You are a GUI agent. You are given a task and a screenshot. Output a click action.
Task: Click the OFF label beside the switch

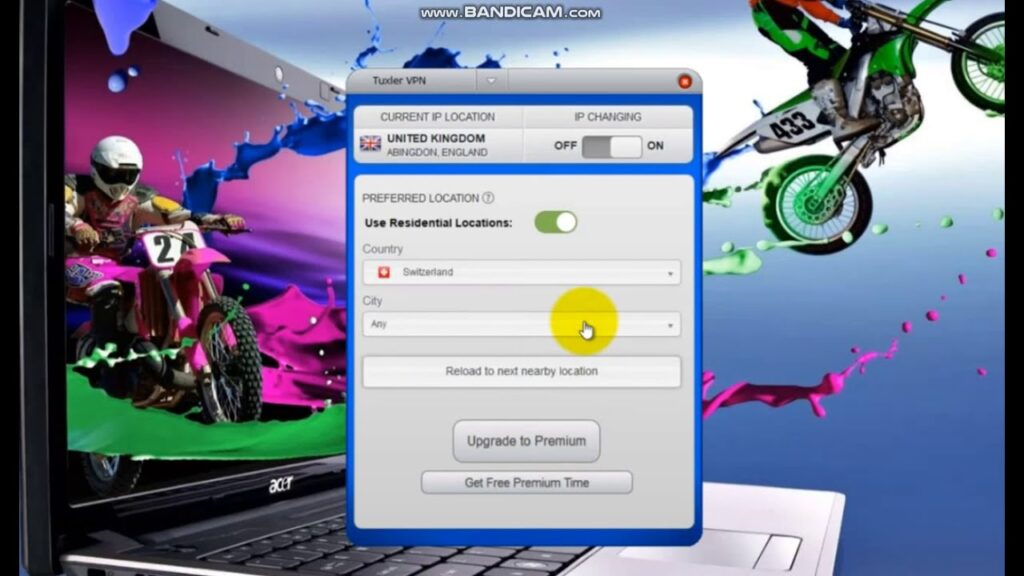click(x=565, y=146)
